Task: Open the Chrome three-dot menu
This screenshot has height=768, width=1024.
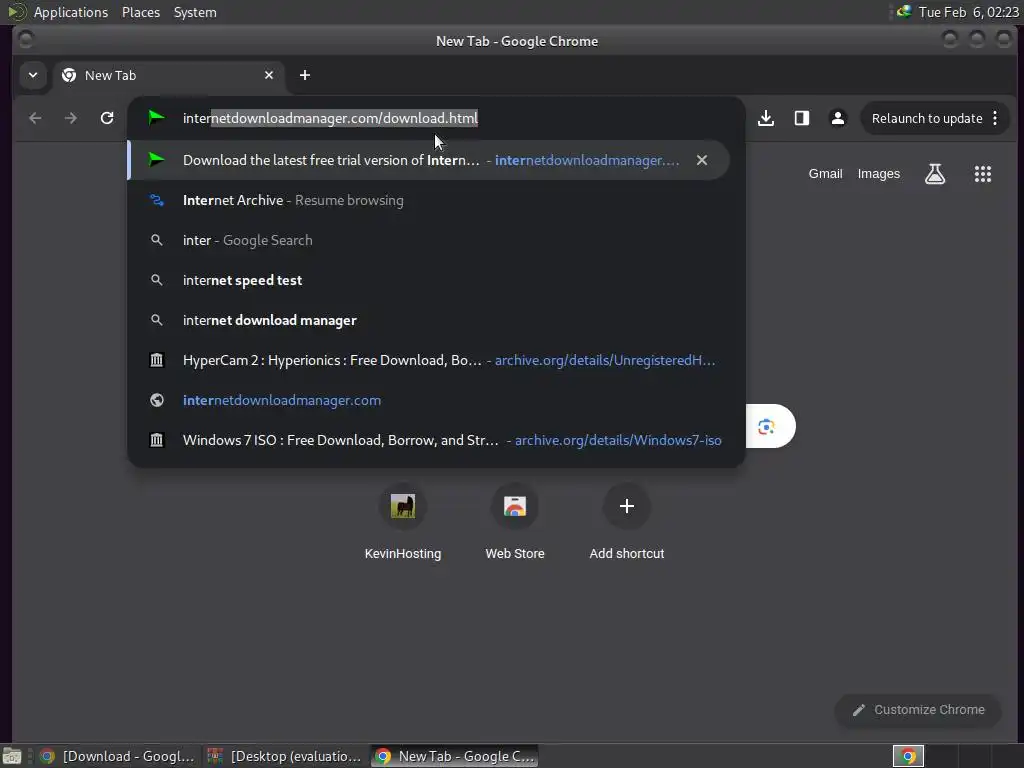Action: point(995,118)
